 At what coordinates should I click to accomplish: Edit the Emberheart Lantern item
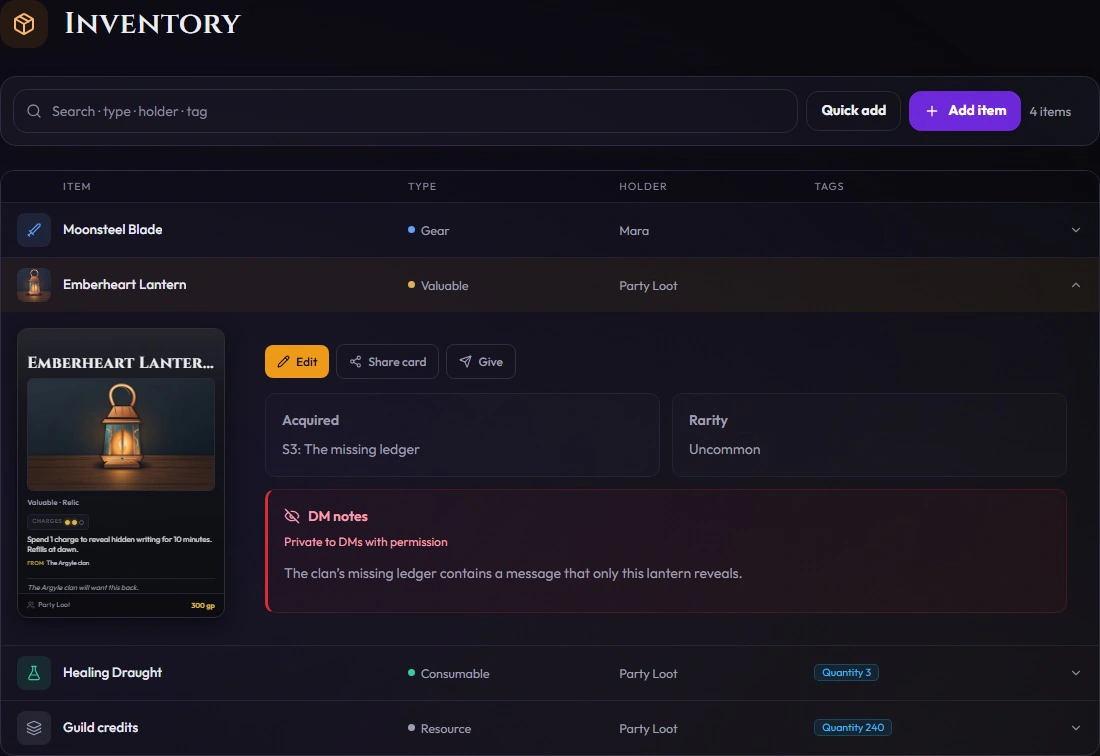coord(297,362)
